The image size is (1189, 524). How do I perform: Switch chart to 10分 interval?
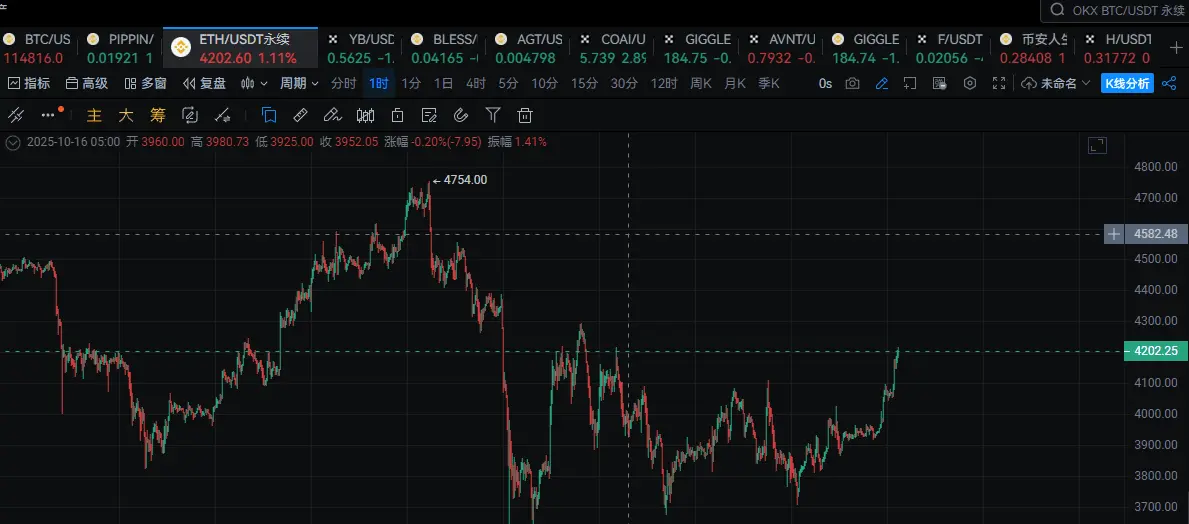click(x=544, y=83)
